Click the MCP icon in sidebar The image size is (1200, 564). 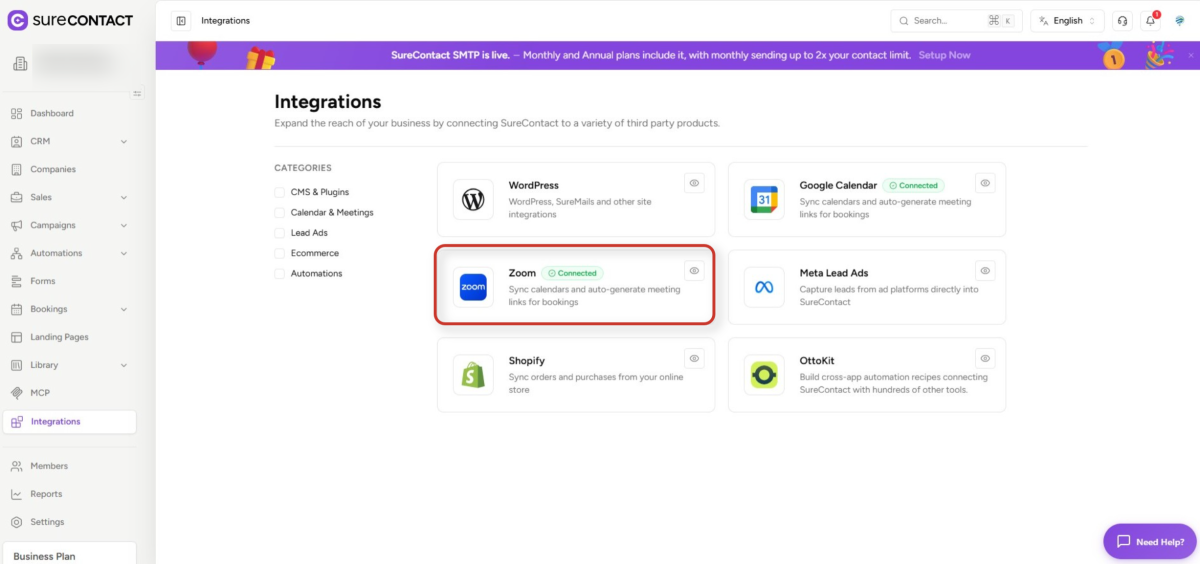pyautogui.click(x=17, y=393)
